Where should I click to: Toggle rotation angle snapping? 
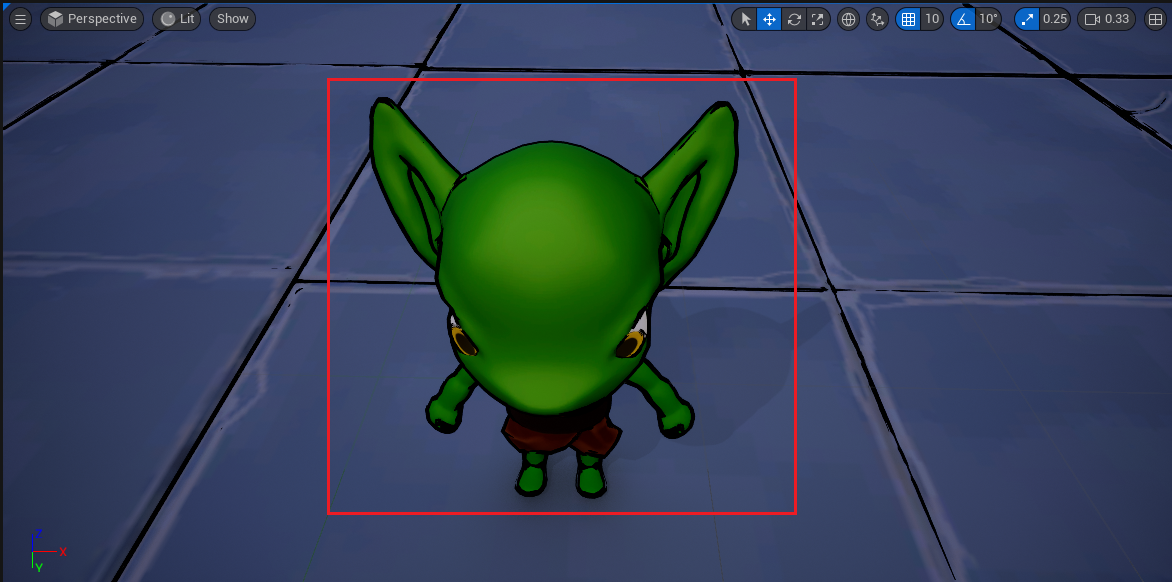(963, 19)
